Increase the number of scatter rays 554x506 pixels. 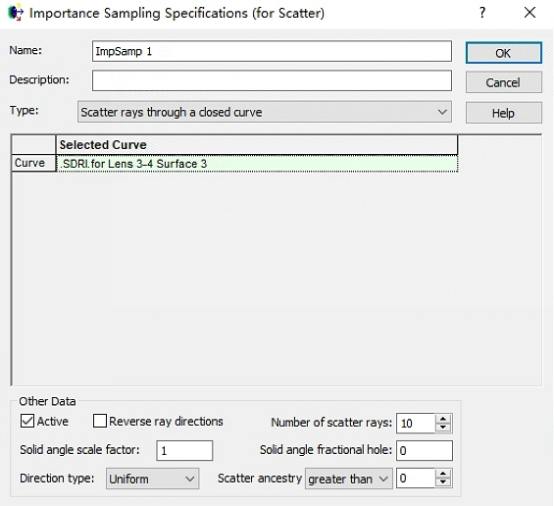click(x=443, y=418)
